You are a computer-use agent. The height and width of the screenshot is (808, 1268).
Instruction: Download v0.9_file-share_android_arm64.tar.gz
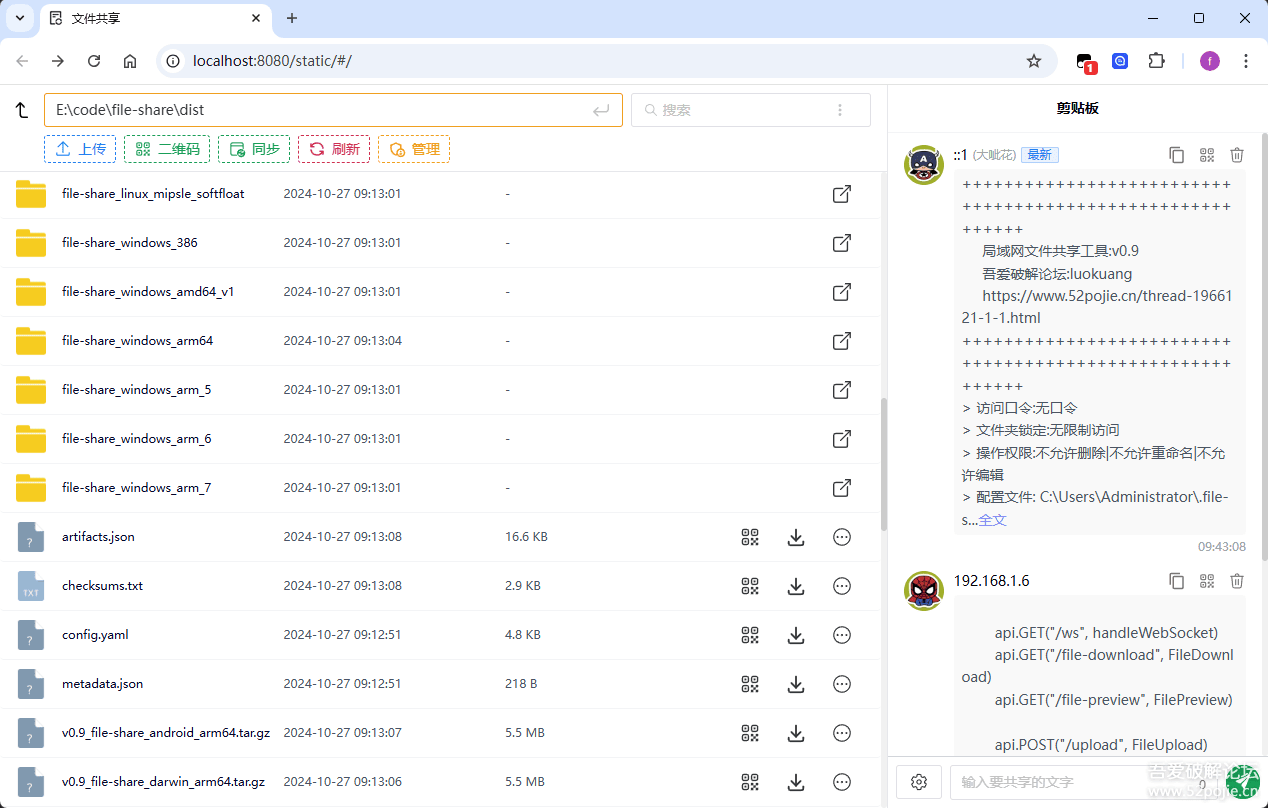pos(796,733)
